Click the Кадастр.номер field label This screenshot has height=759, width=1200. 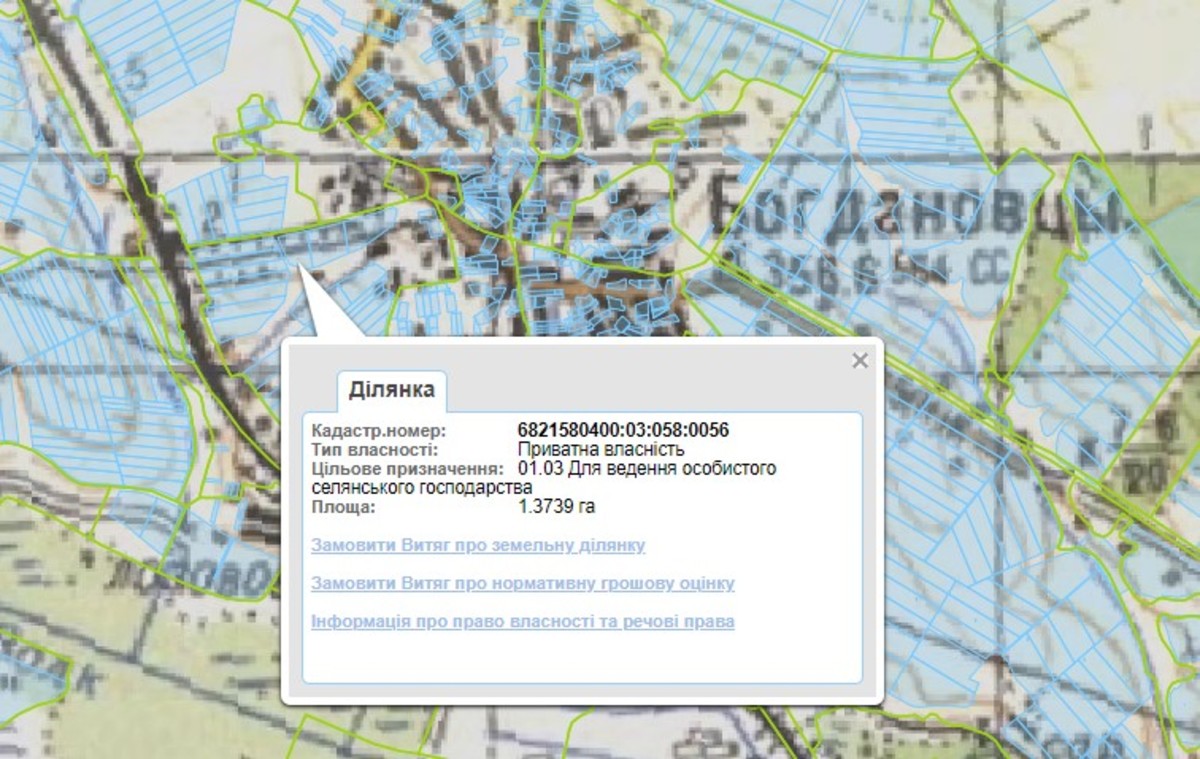tap(379, 430)
